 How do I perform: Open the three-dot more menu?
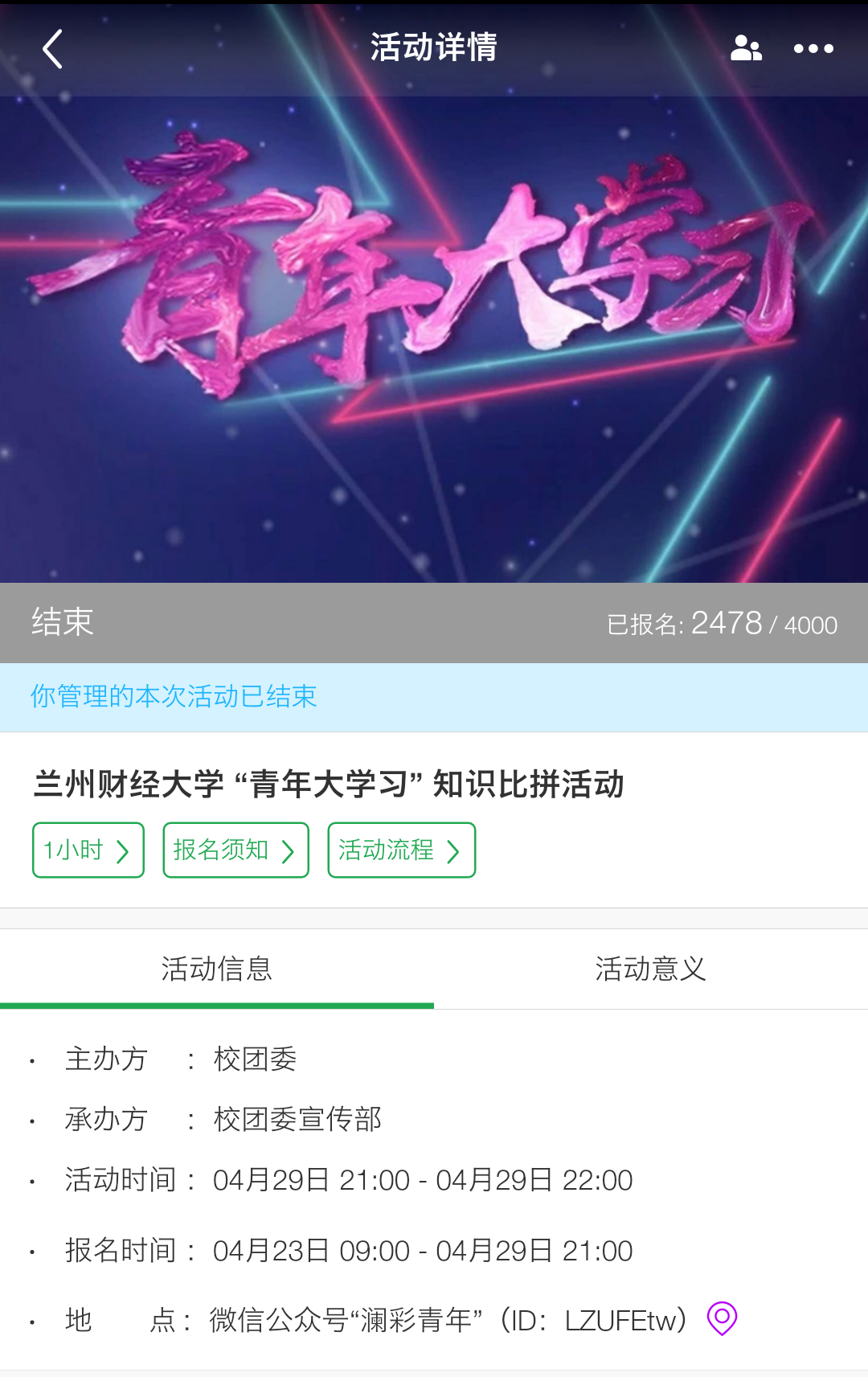tap(813, 48)
